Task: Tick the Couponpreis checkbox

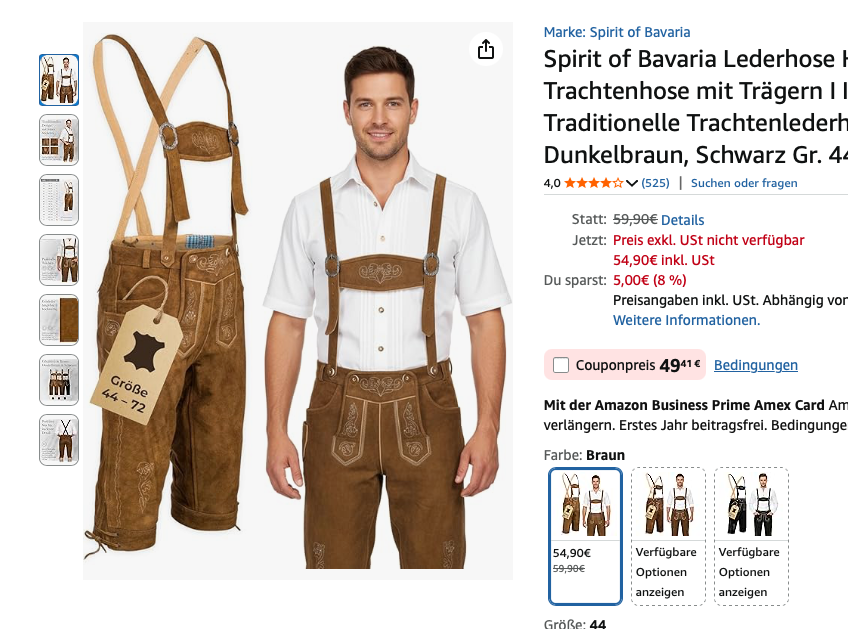Action: click(x=561, y=365)
